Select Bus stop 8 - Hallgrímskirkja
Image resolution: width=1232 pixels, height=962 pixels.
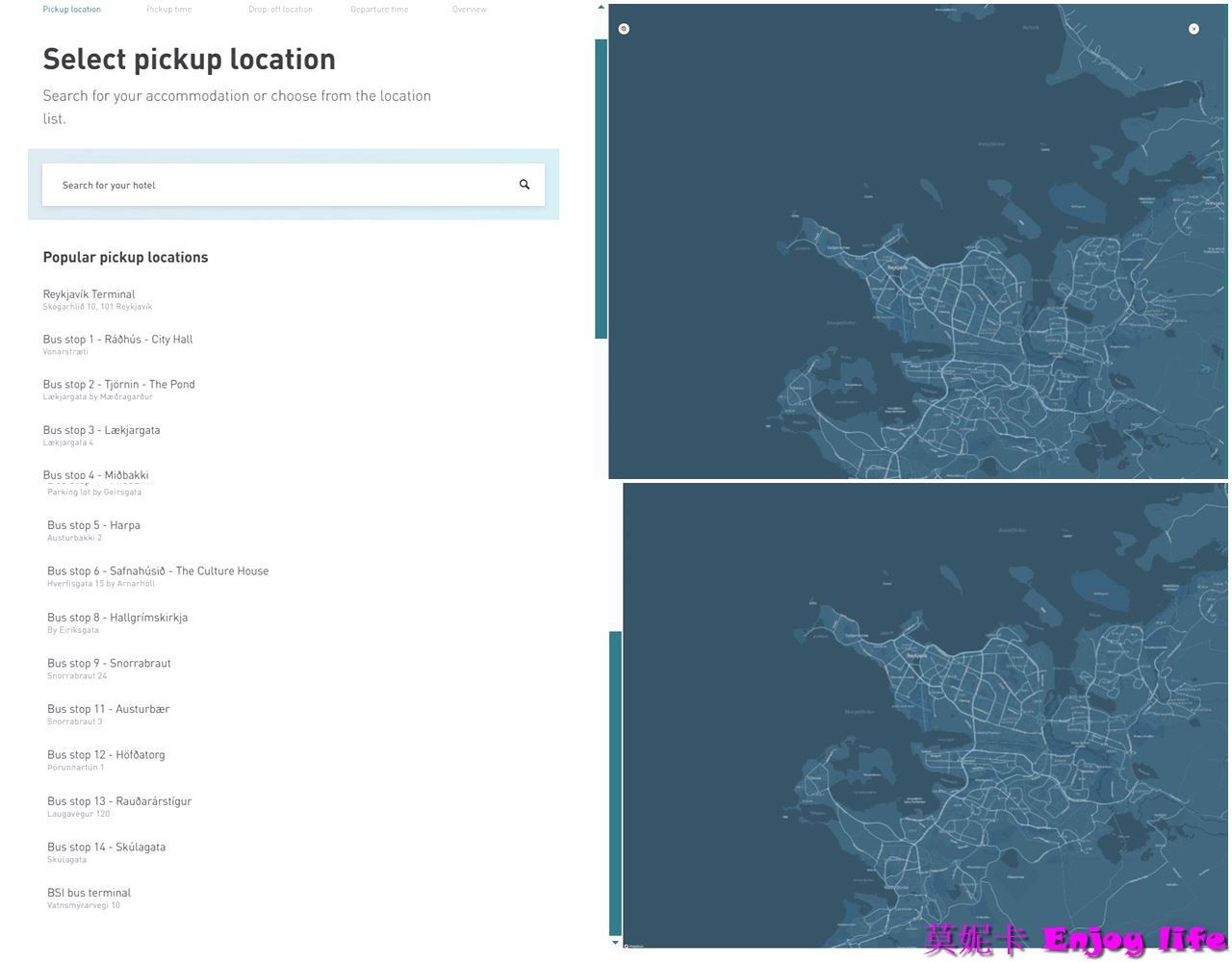[x=117, y=618]
